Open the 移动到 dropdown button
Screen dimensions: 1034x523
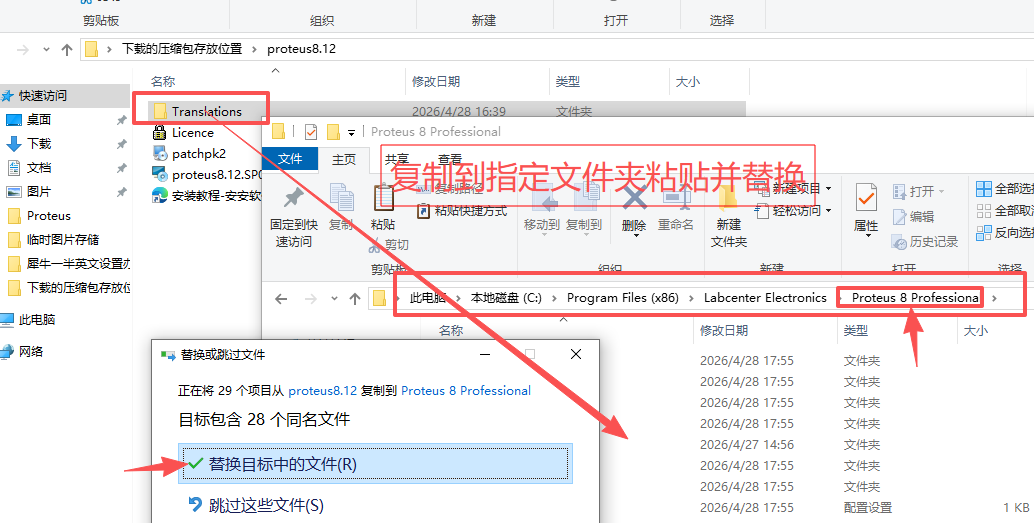pos(541,208)
